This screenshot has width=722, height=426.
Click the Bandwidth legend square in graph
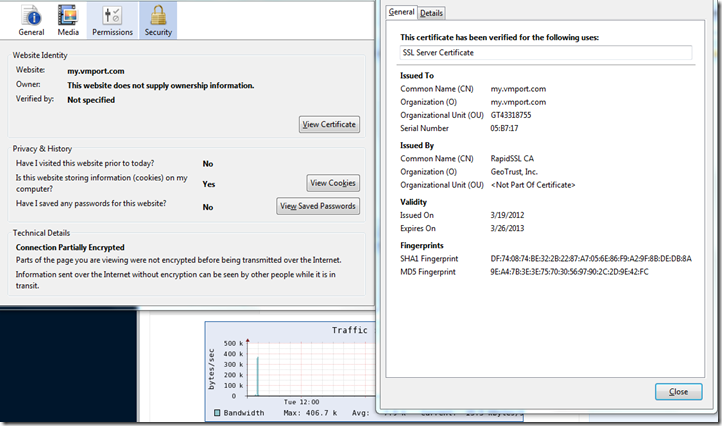point(217,413)
